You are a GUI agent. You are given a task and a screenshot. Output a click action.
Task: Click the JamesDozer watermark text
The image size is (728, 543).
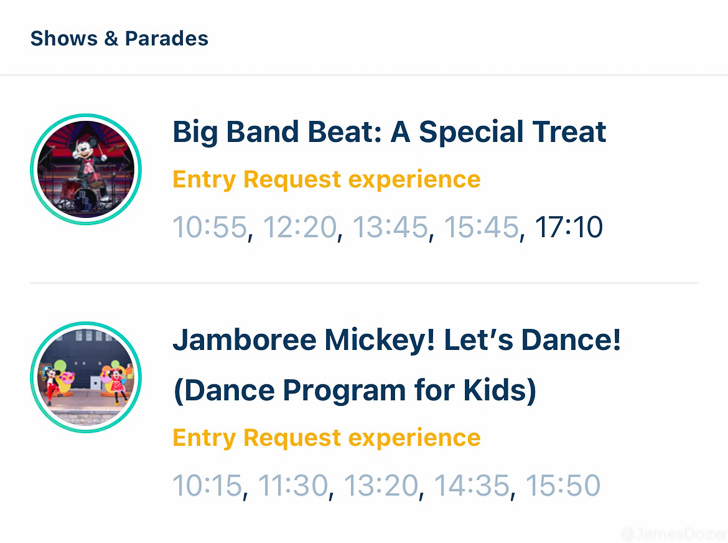click(674, 534)
